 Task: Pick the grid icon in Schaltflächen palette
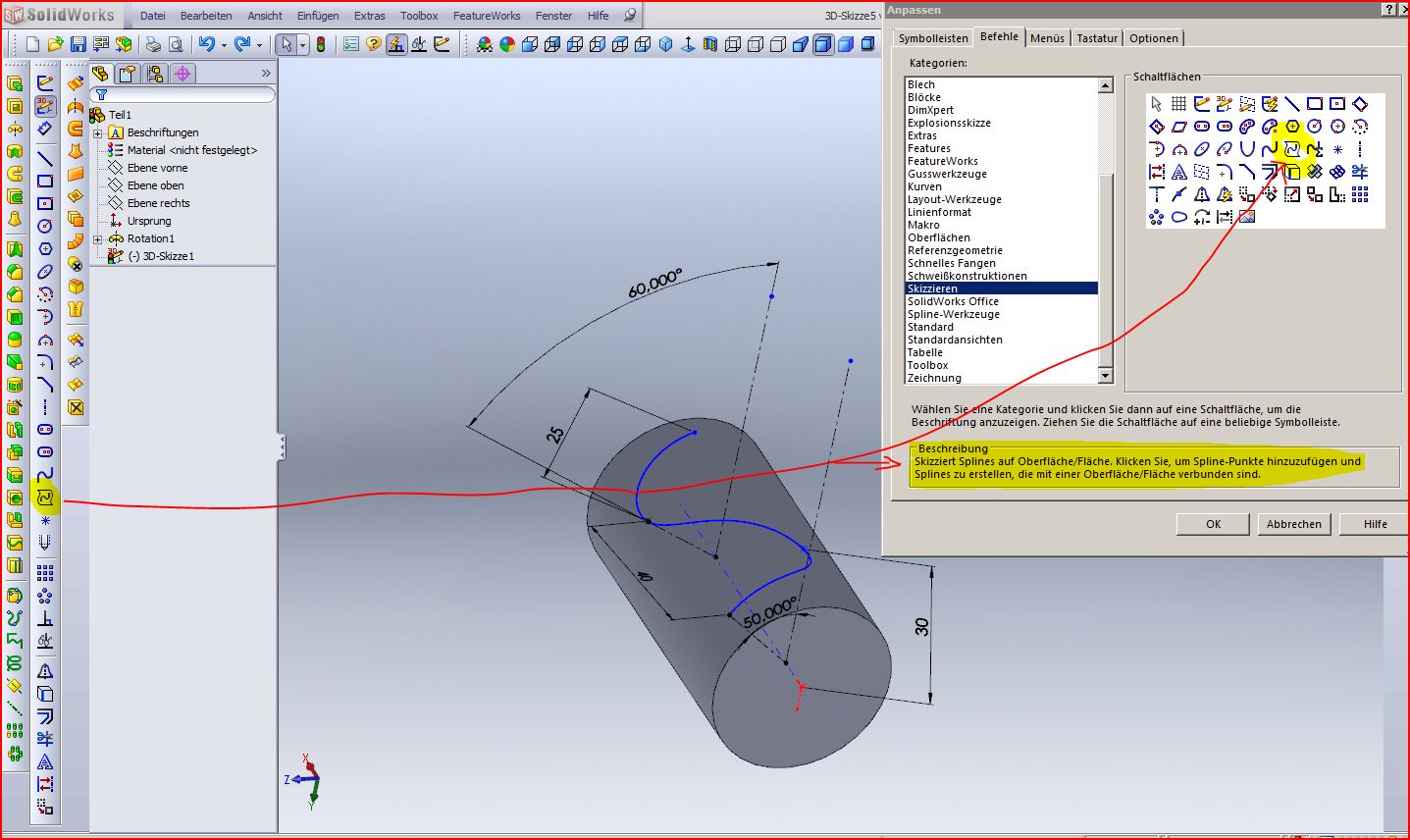(1179, 103)
